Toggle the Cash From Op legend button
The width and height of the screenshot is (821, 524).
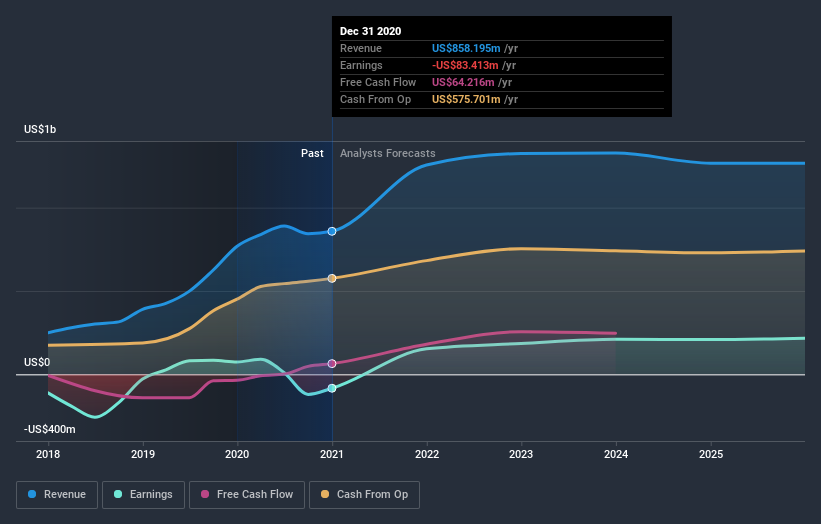[364, 495]
